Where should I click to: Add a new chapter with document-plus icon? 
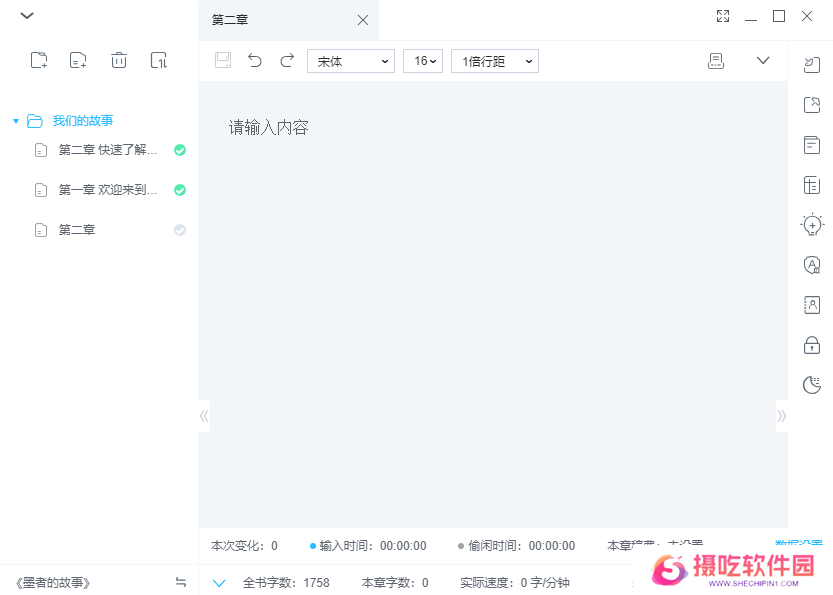78,60
